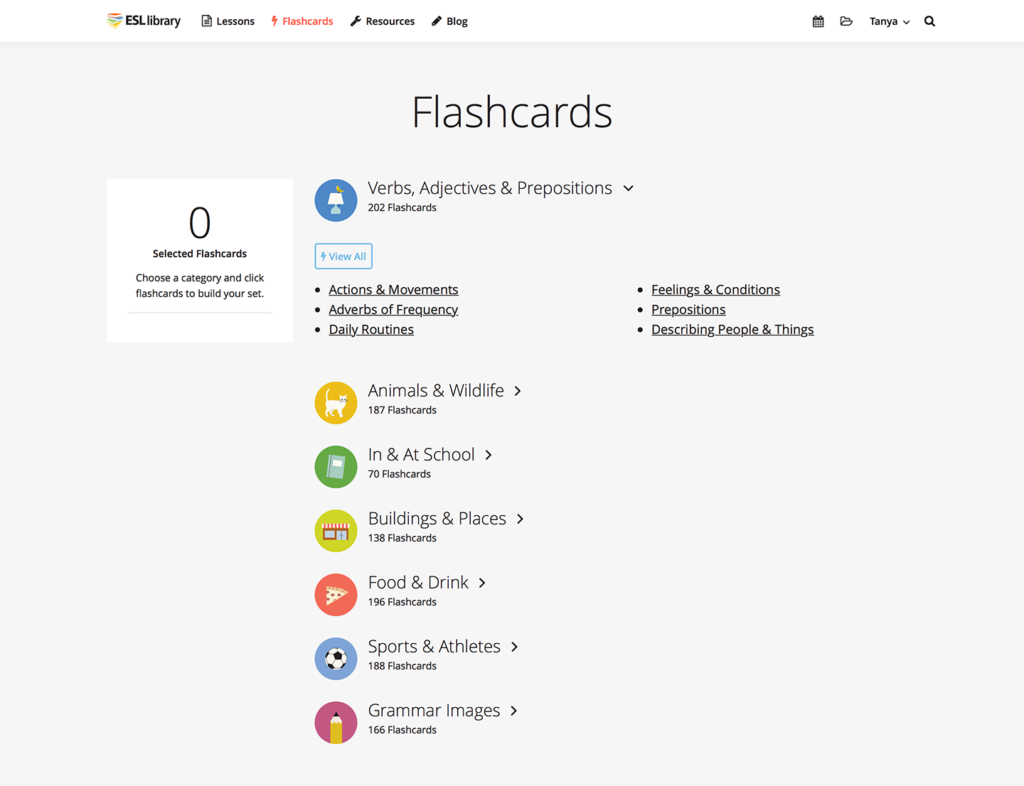The width and height of the screenshot is (1024, 786).
Task: Open the folder icon in the header
Action: pos(846,22)
